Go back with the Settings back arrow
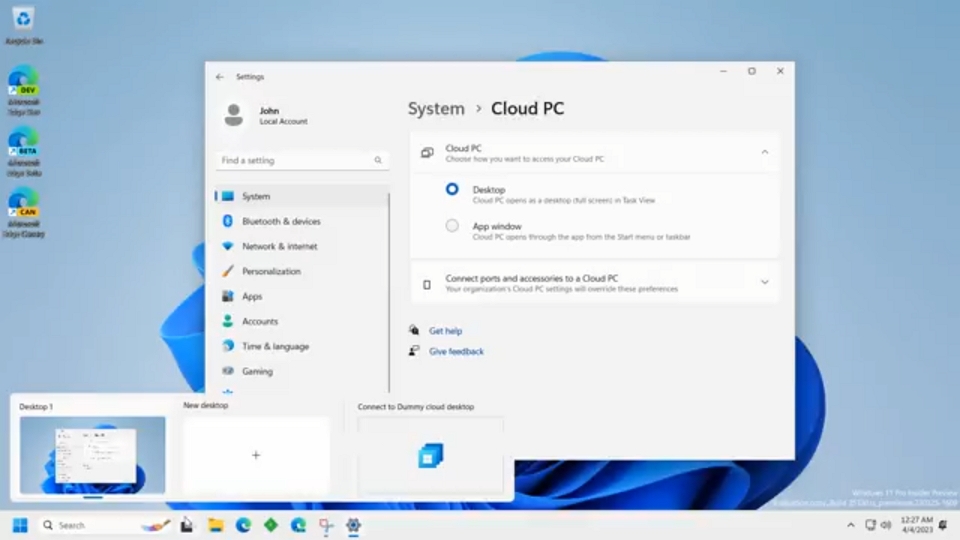The image size is (960, 540). [220, 77]
